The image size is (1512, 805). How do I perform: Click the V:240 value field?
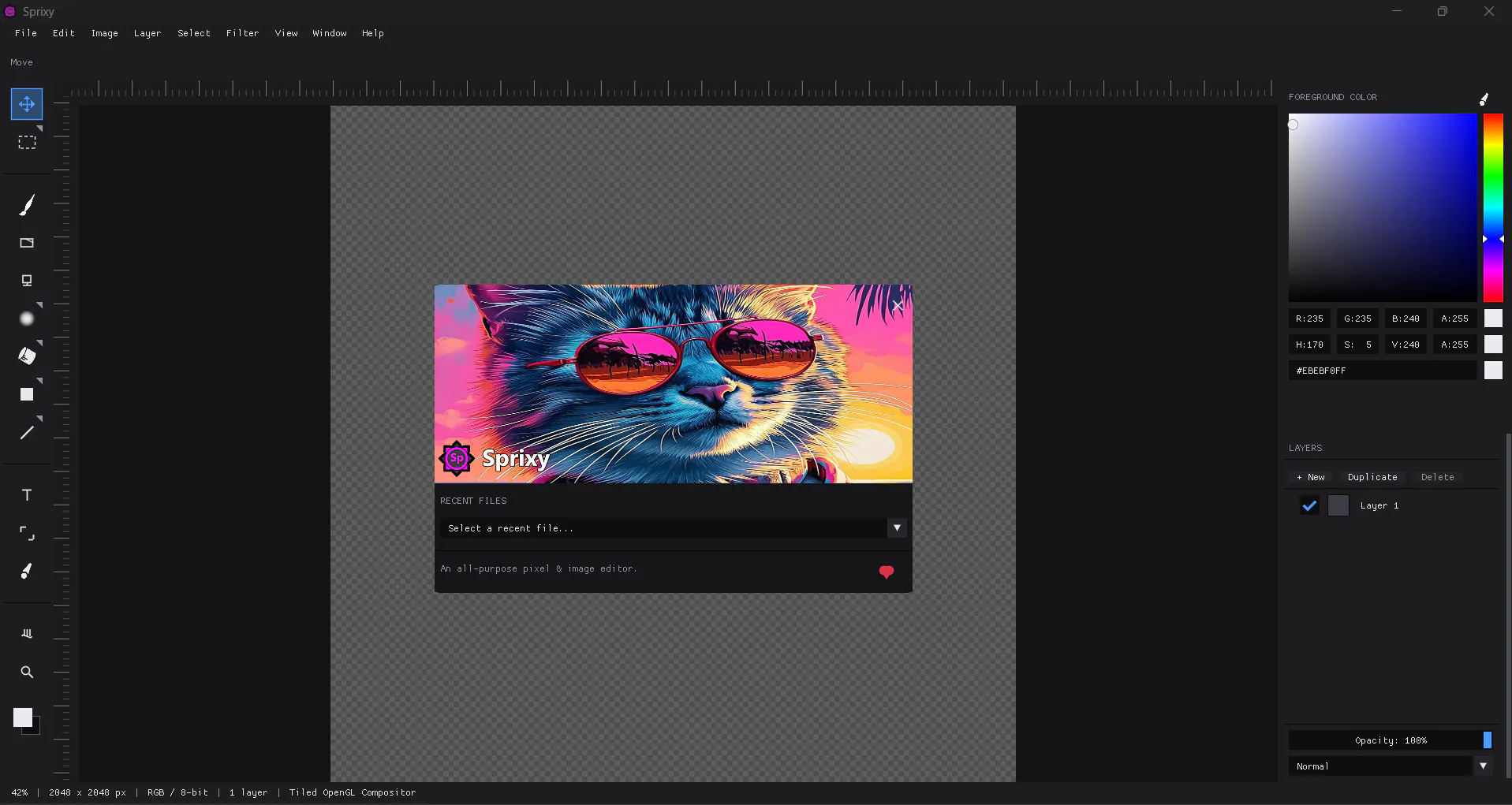click(x=1406, y=345)
